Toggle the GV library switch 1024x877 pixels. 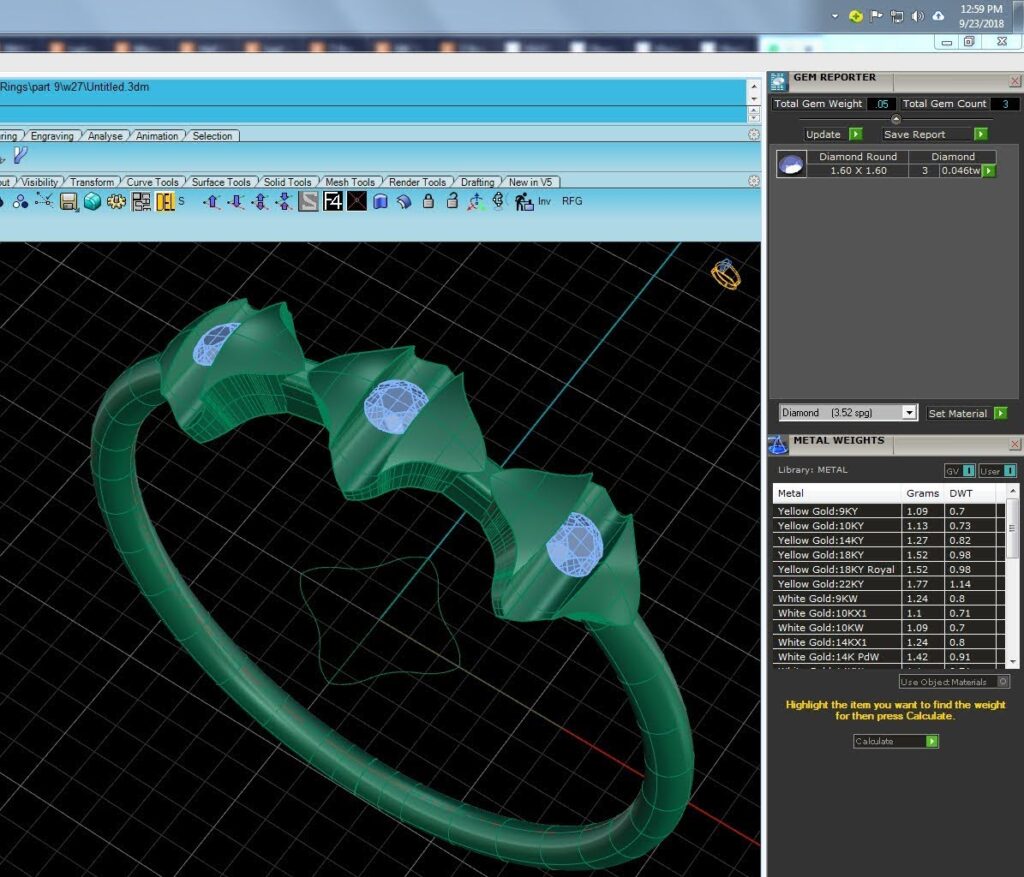[960, 471]
